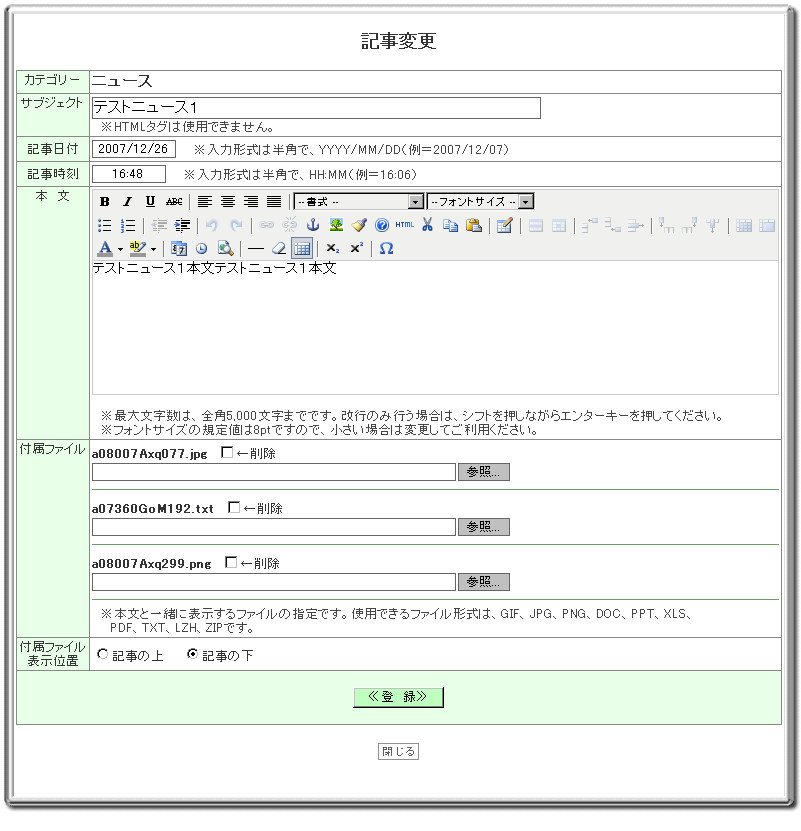Insert special character omega icon
Screen dimensions: 801x831
[386, 248]
